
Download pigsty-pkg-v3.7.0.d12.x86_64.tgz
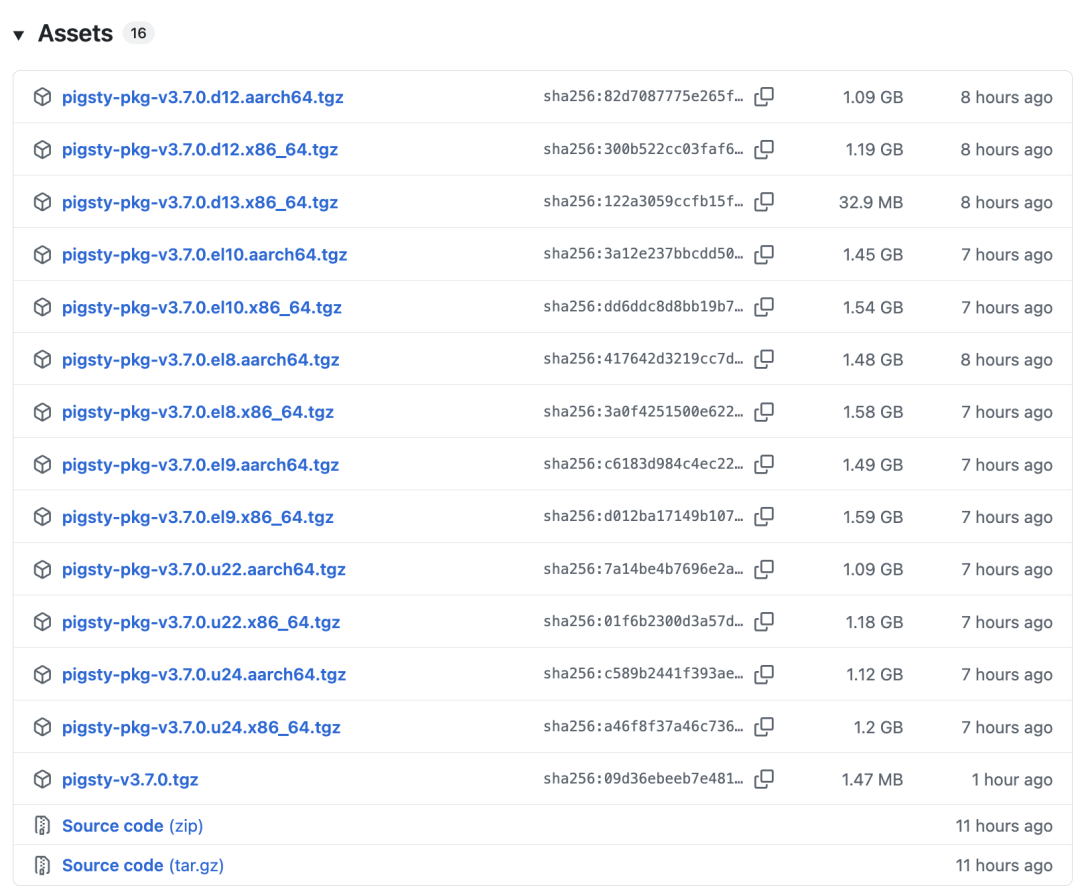click(200, 149)
